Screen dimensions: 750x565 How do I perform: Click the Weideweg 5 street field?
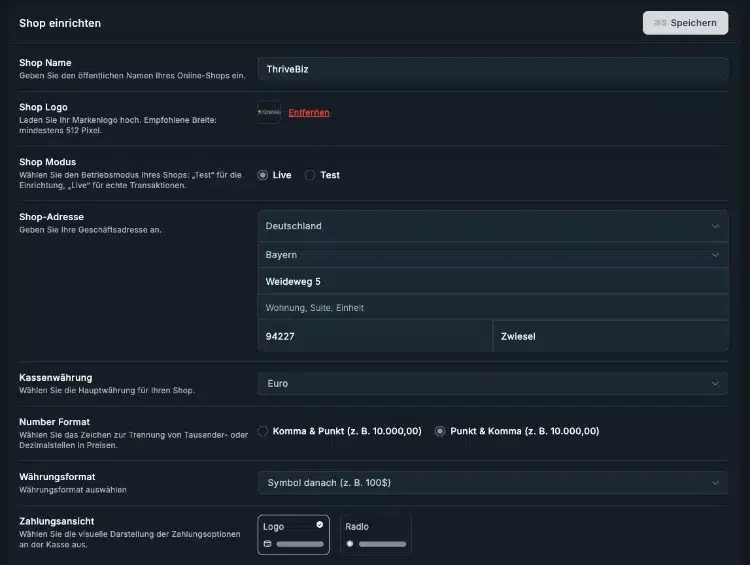[492, 282]
